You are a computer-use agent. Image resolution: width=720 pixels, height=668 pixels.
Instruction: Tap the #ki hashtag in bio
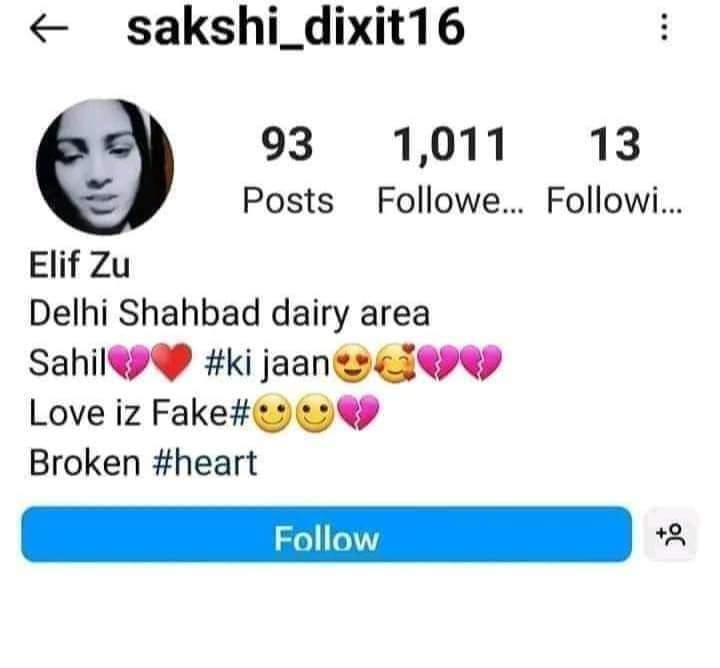pos(225,363)
